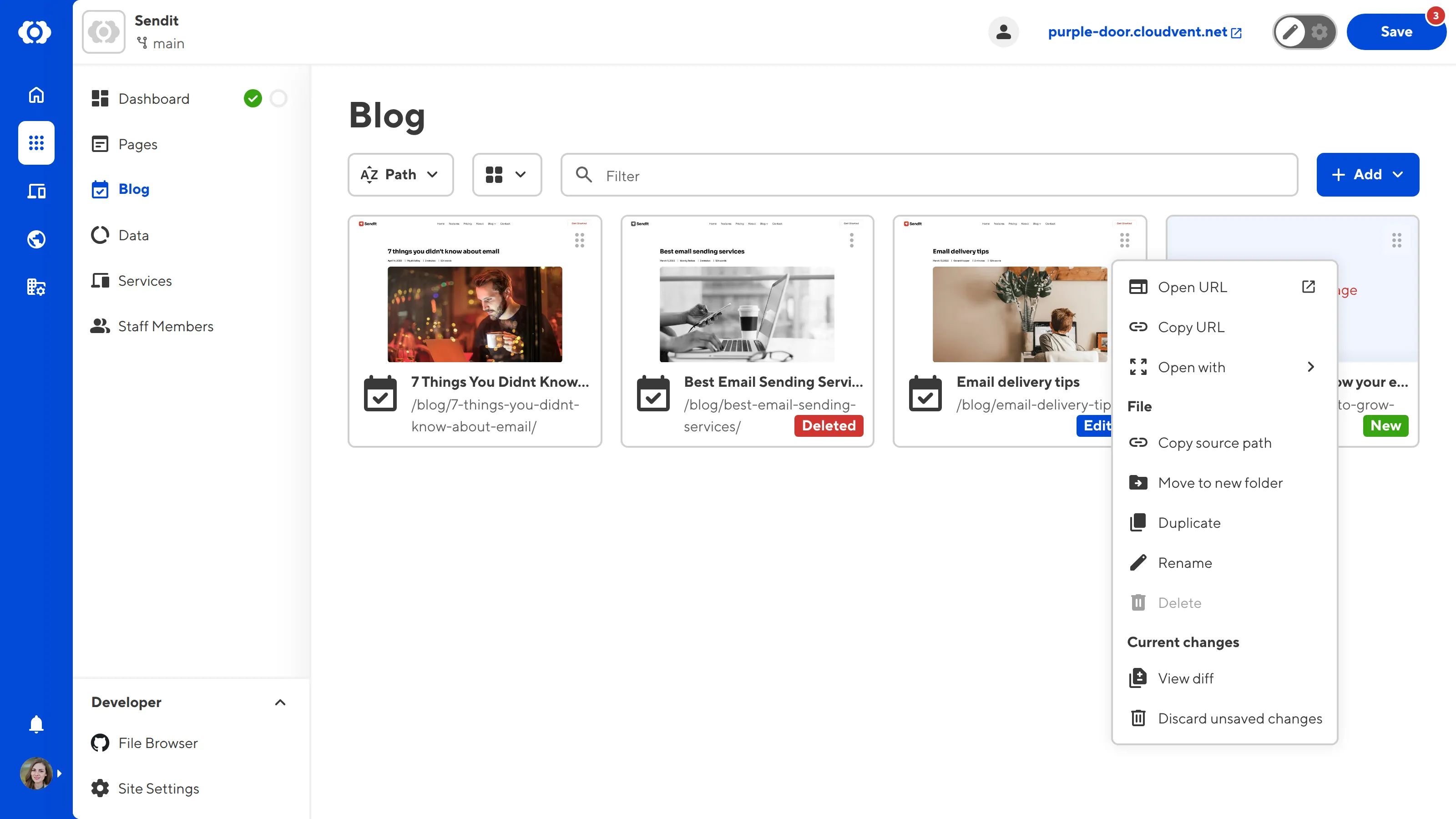Click the gear icon next to Site Settings
This screenshot has height=819, width=1456.
(x=100, y=789)
